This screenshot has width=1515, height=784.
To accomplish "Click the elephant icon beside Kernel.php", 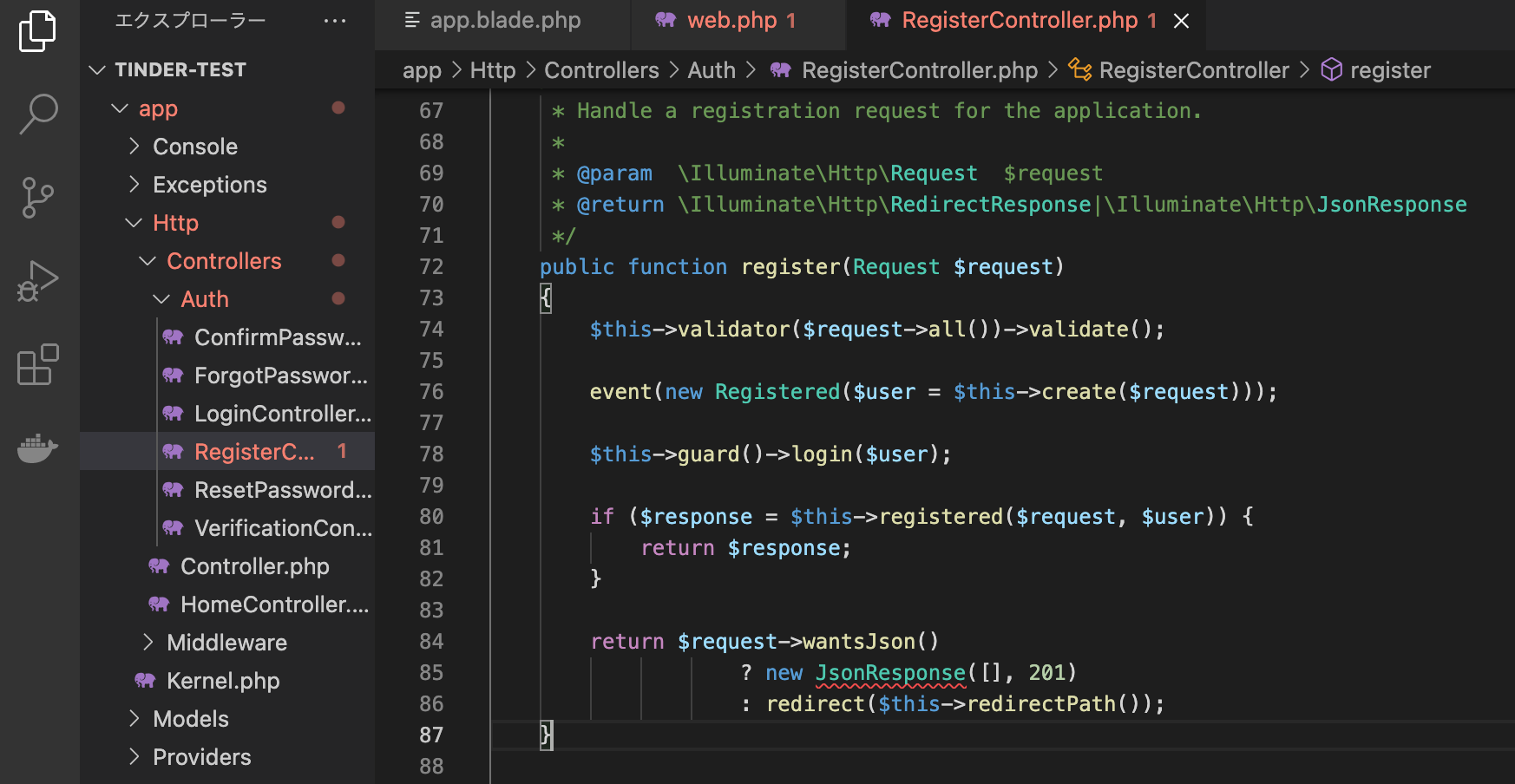I will pyautogui.click(x=146, y=681).
